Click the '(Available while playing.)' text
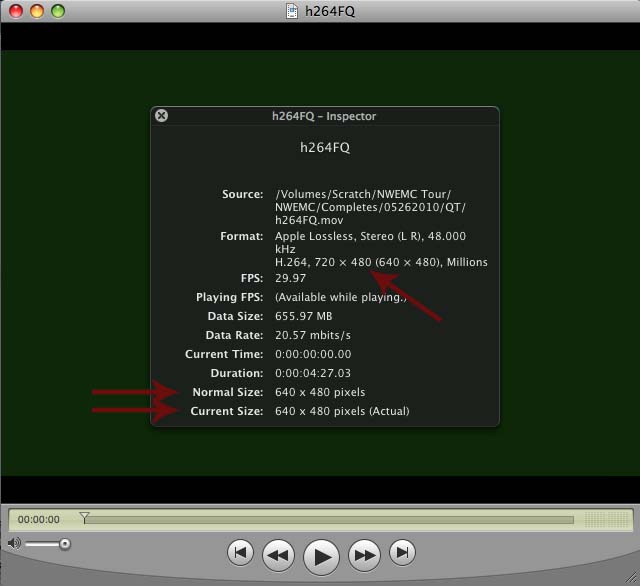The image size is (640, 586). point(341,297)
